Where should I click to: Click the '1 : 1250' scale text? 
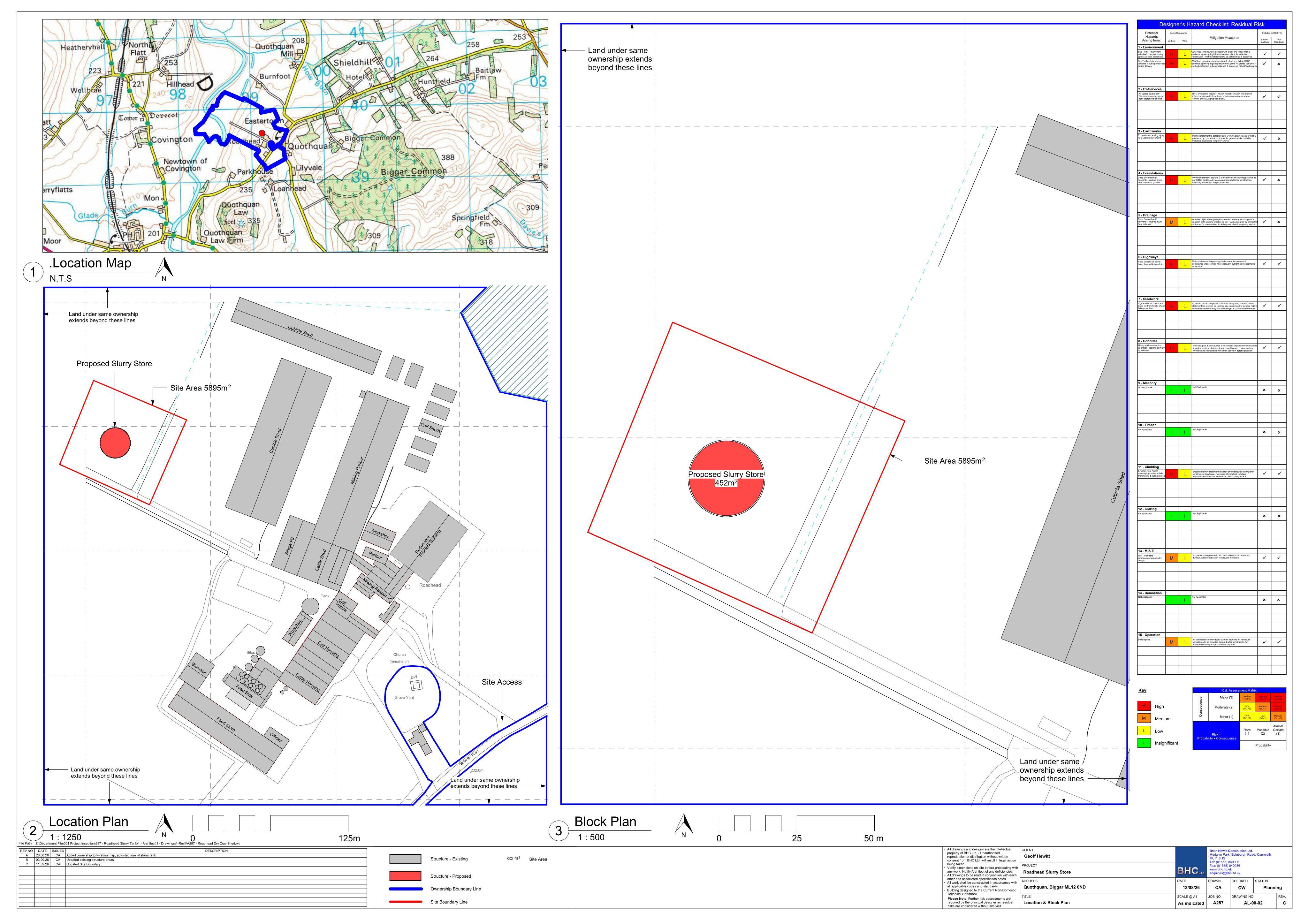click(65, 837)
